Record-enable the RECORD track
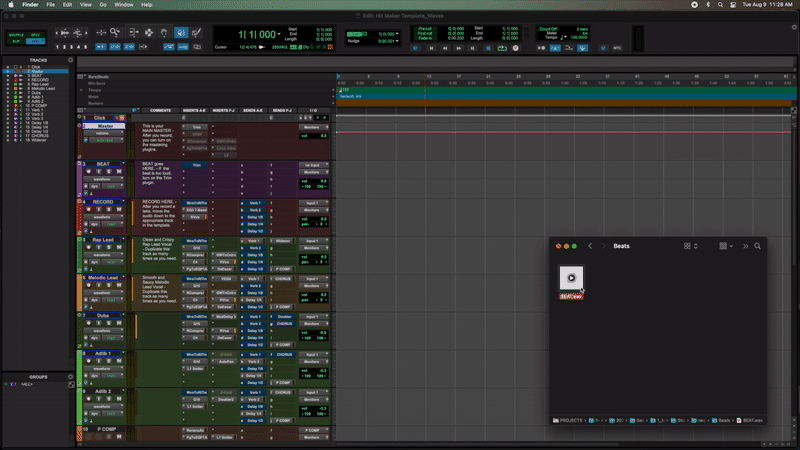 pyautogui.click(x=87, y=211)
